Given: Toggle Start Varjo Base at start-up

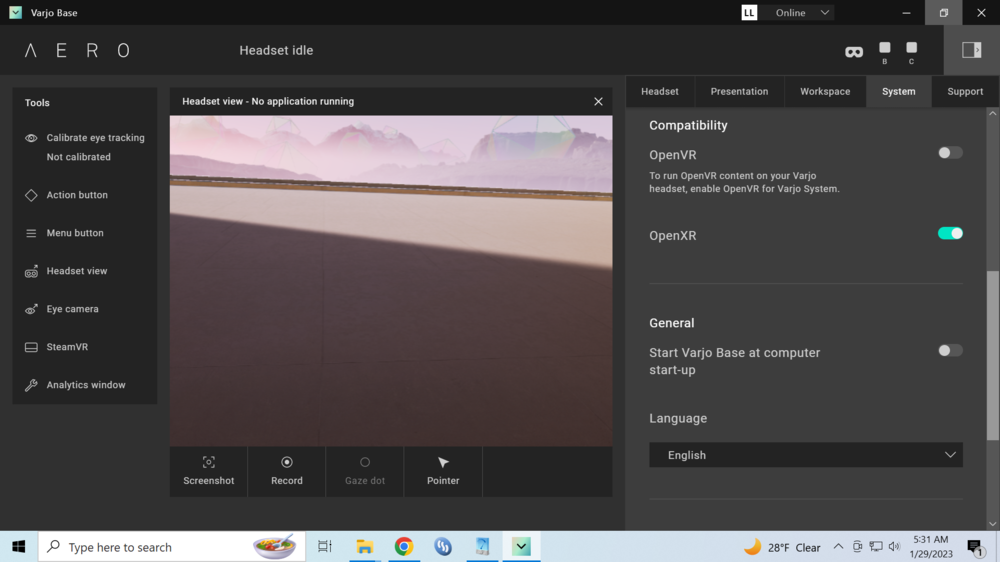Looking at the screenshot, I should point(950,351).
